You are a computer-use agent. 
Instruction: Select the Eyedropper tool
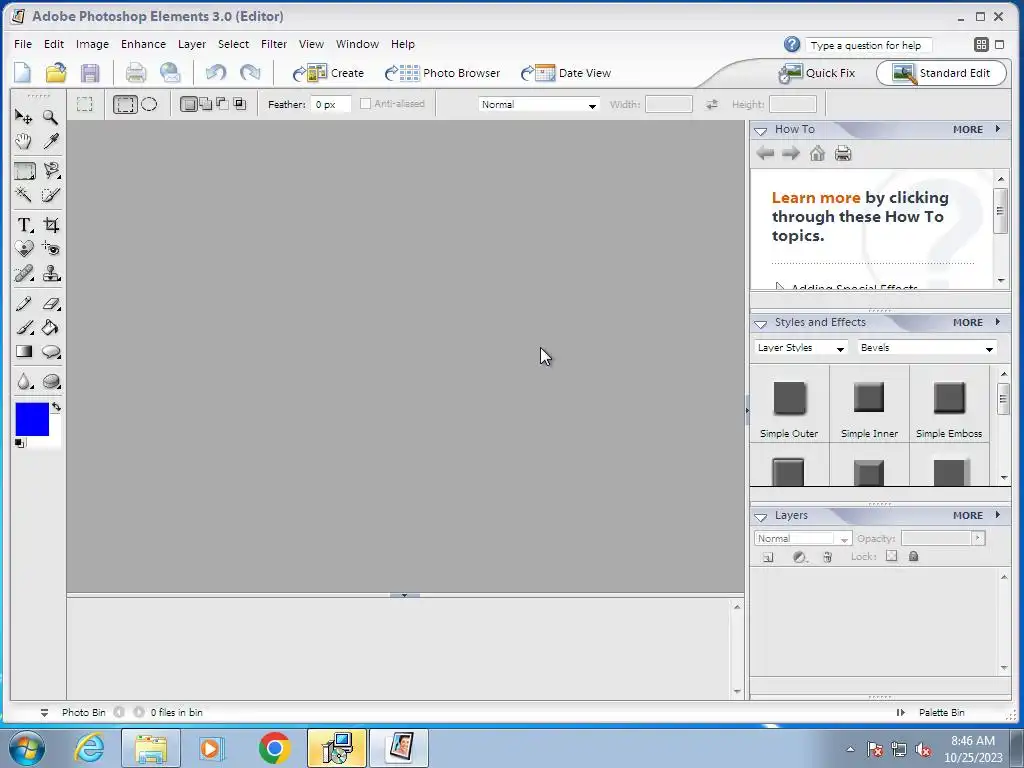pos(50,142)
